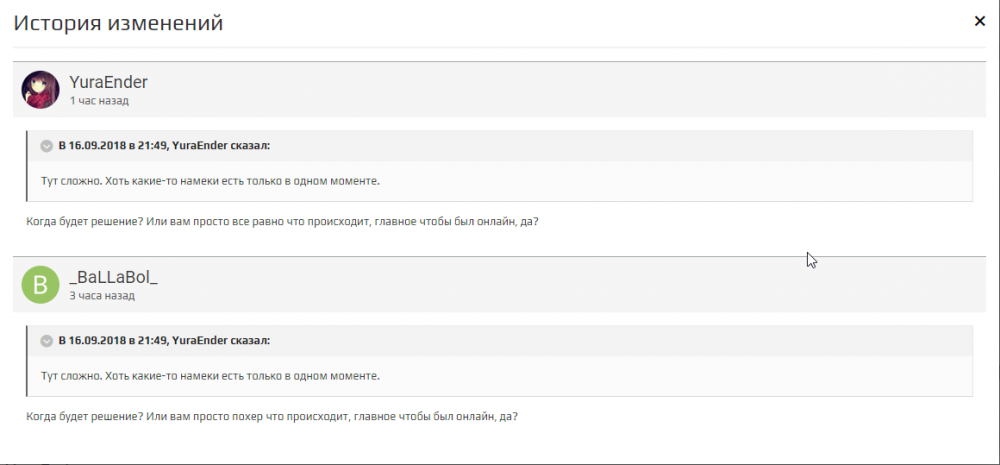Viewport: 1000px width, 465px height.
Task: Click the quote header in _BaLLaBol_'s revision
Action: coord(165,341)
